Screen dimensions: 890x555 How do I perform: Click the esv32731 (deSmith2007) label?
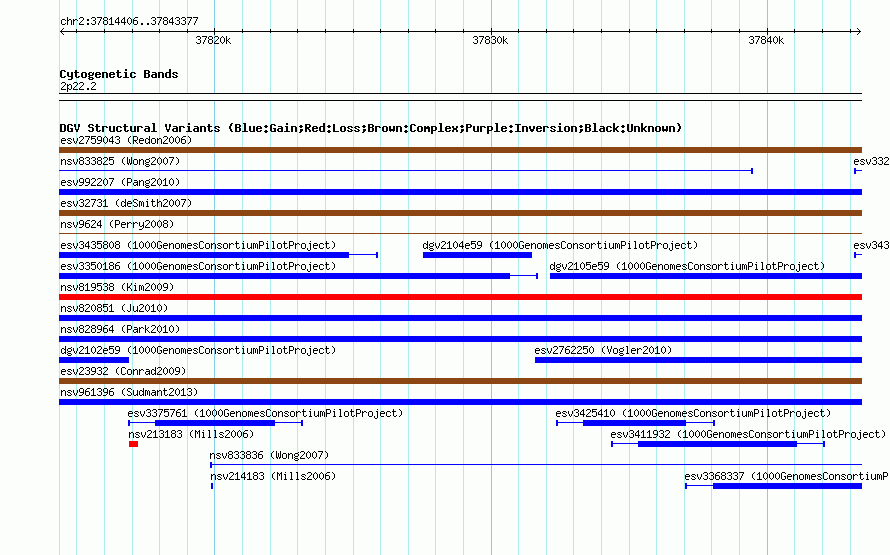tap(126, 203)
